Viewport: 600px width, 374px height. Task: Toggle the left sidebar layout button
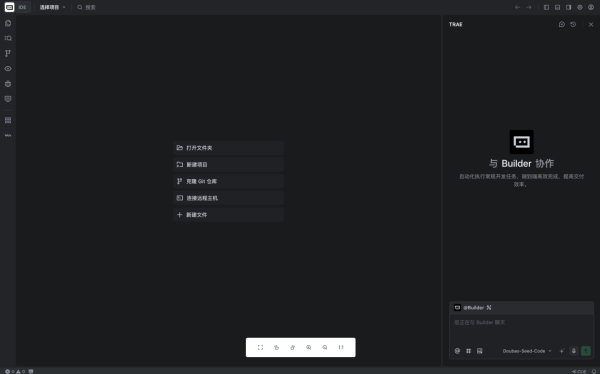[546, 7]
